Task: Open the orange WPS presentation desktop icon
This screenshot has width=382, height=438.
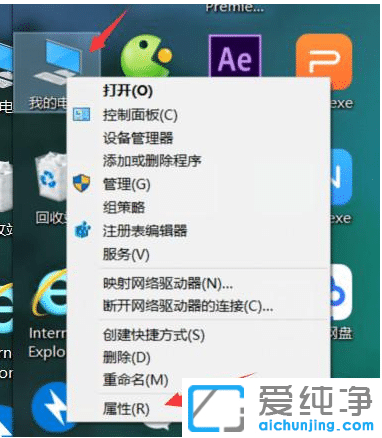Action: (x=324, y=62)
